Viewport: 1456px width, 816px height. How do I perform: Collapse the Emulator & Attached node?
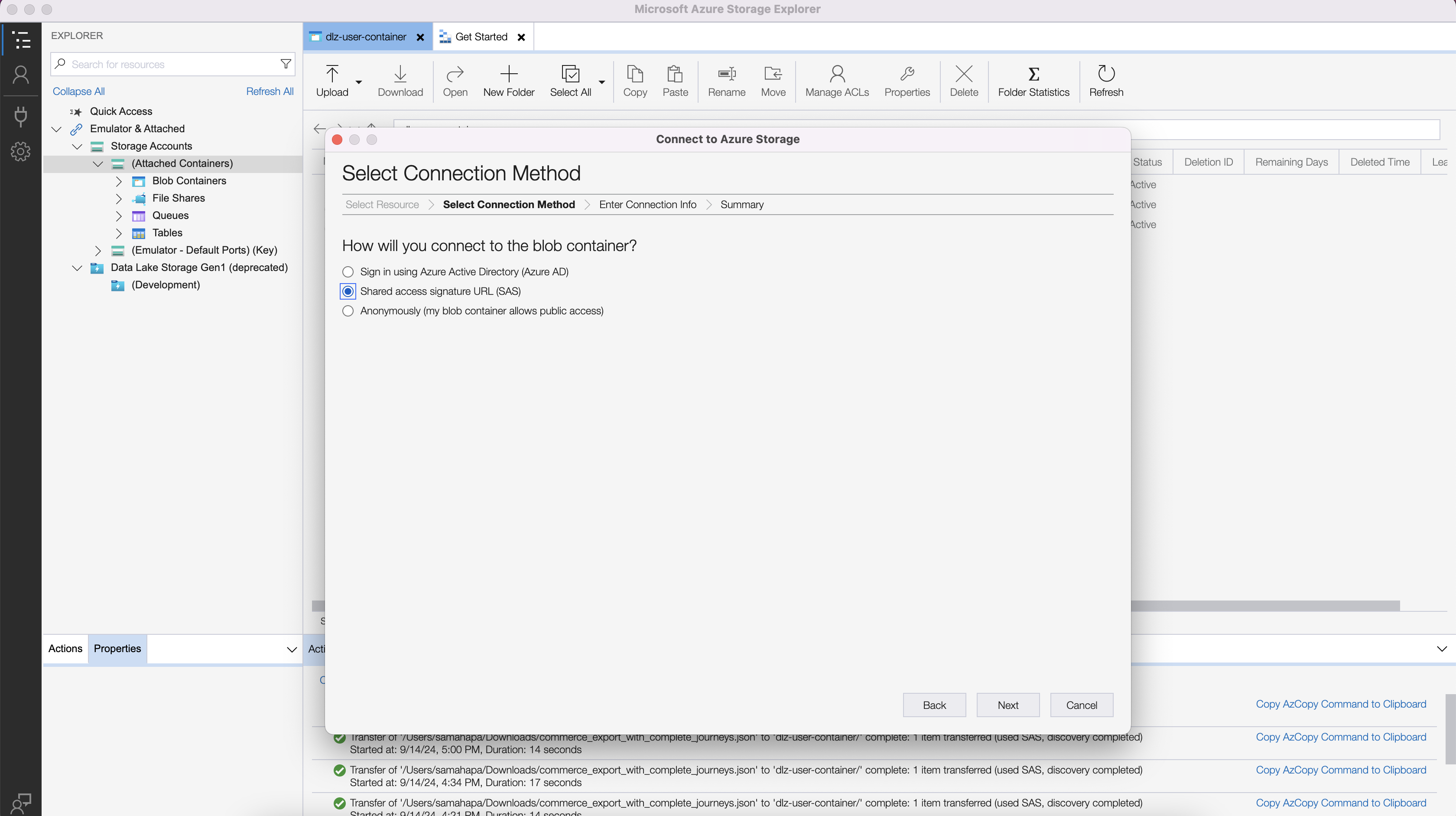56,129
